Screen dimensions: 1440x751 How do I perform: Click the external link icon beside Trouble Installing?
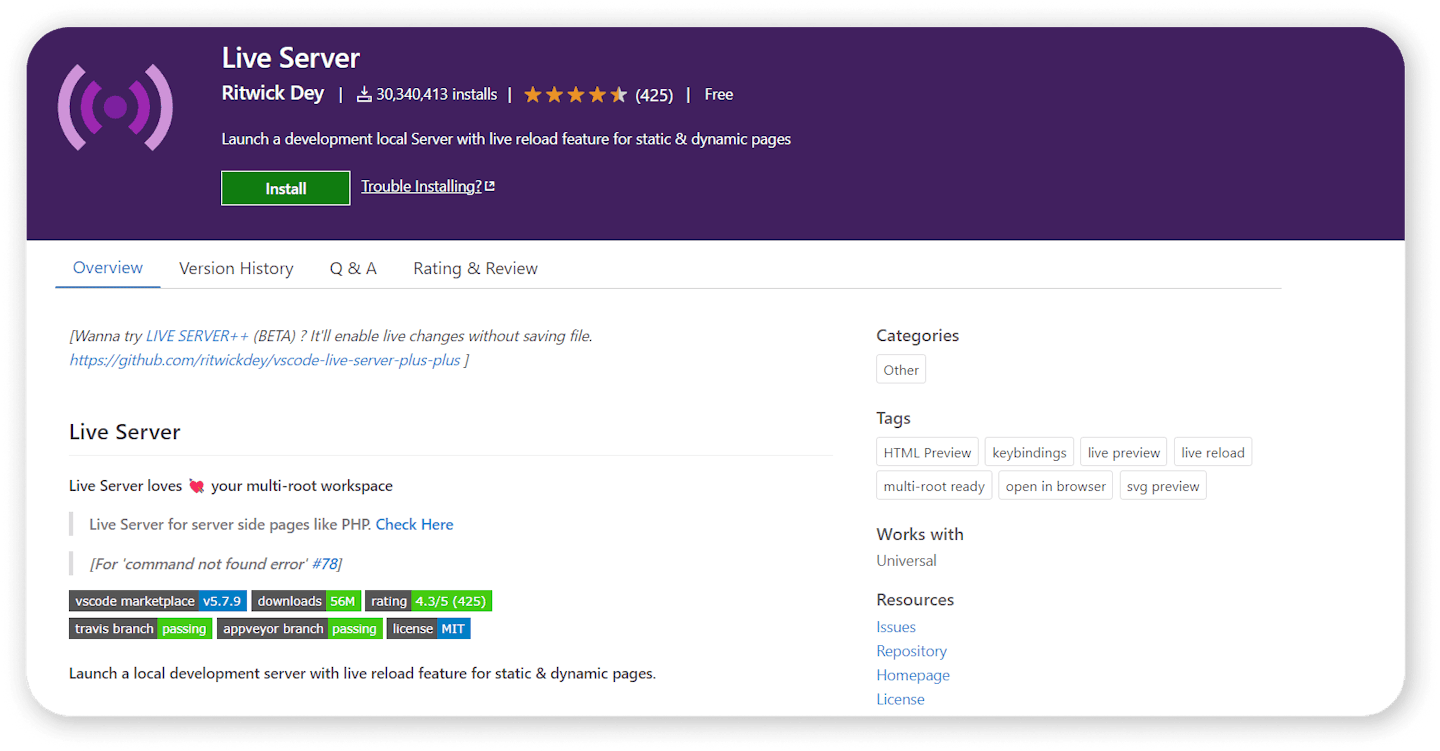(x=490, y=187)
